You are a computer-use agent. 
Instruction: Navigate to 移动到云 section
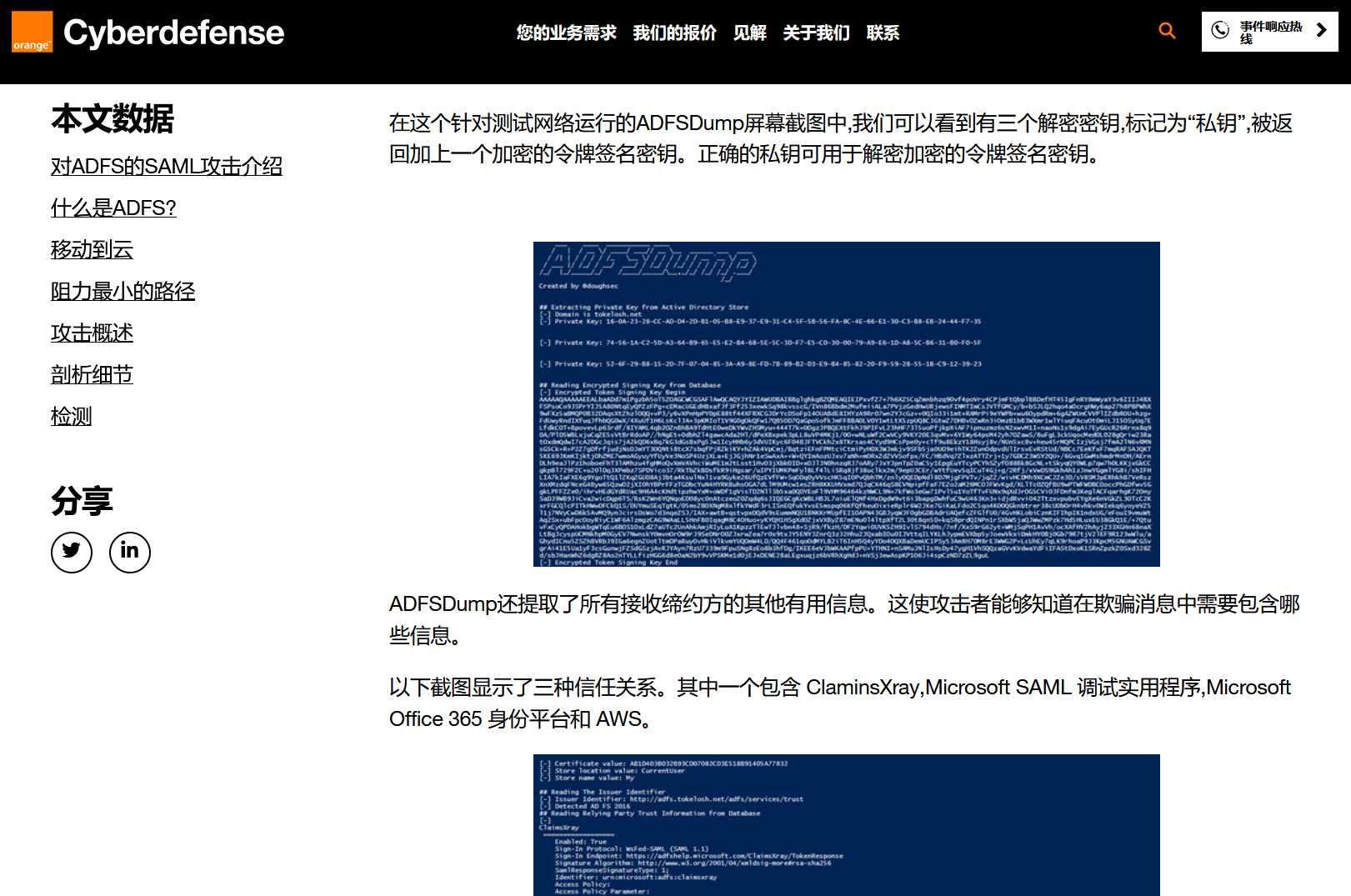click(x=92, y=250)
